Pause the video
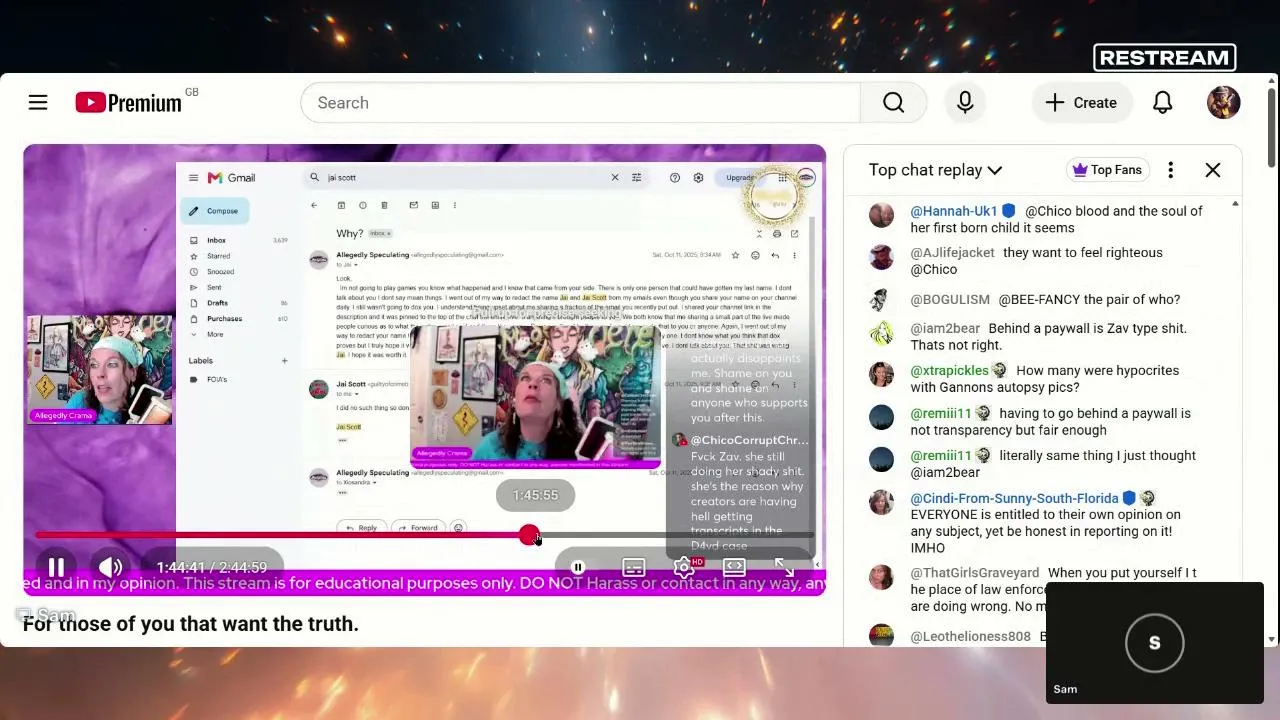The width and height of the screenshot is (1280, 720). click(56, 567)
